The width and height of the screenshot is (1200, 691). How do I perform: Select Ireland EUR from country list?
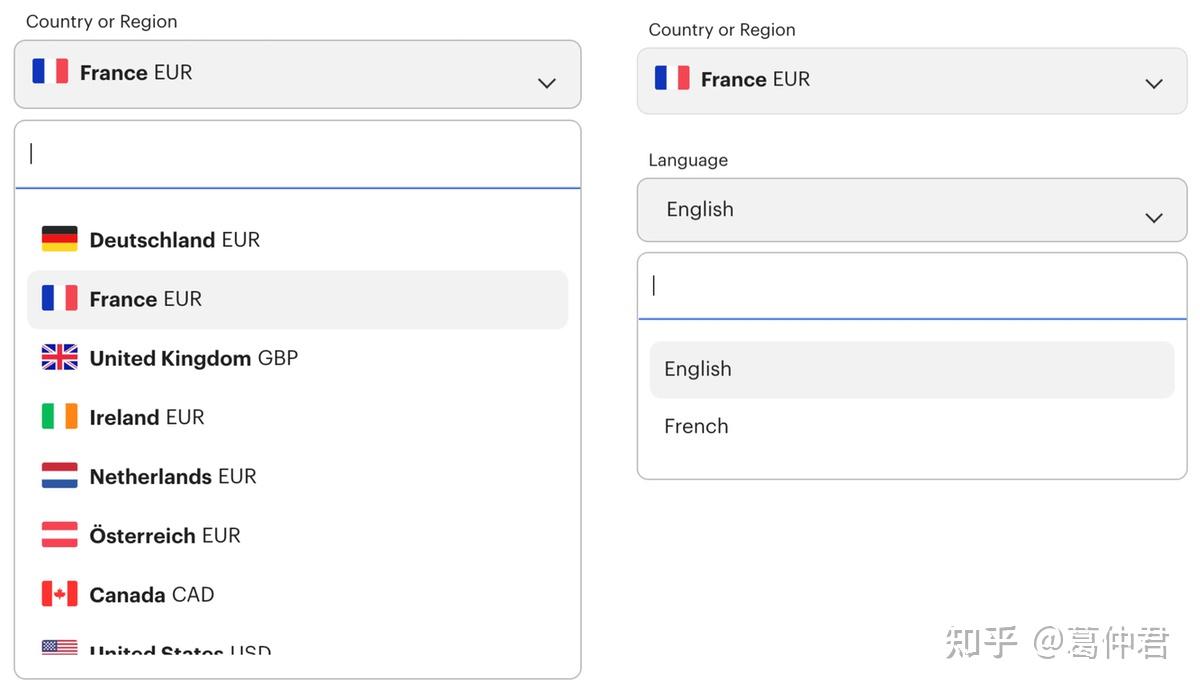(x=147, y=417)
